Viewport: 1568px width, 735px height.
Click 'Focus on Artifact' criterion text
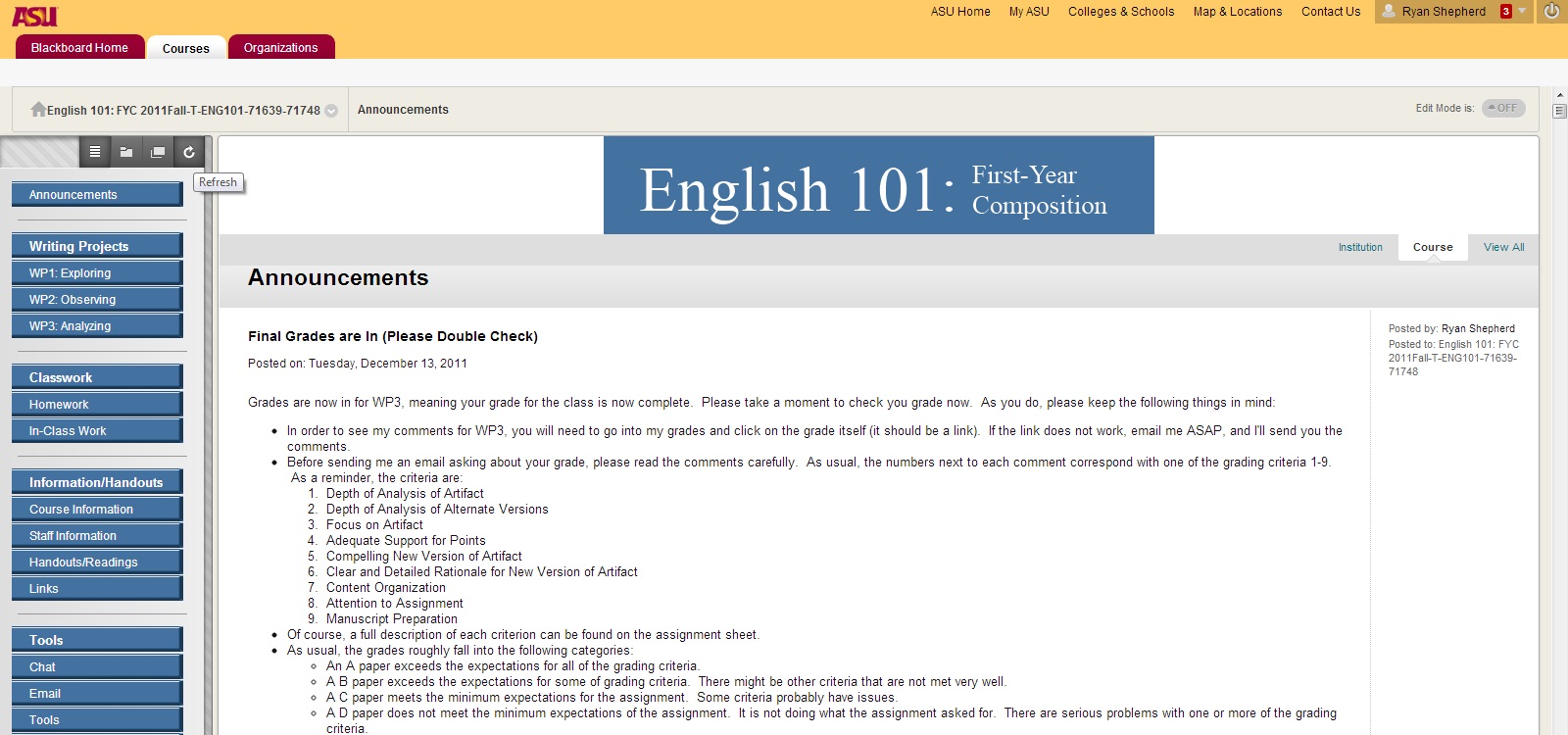click(374, 525)
